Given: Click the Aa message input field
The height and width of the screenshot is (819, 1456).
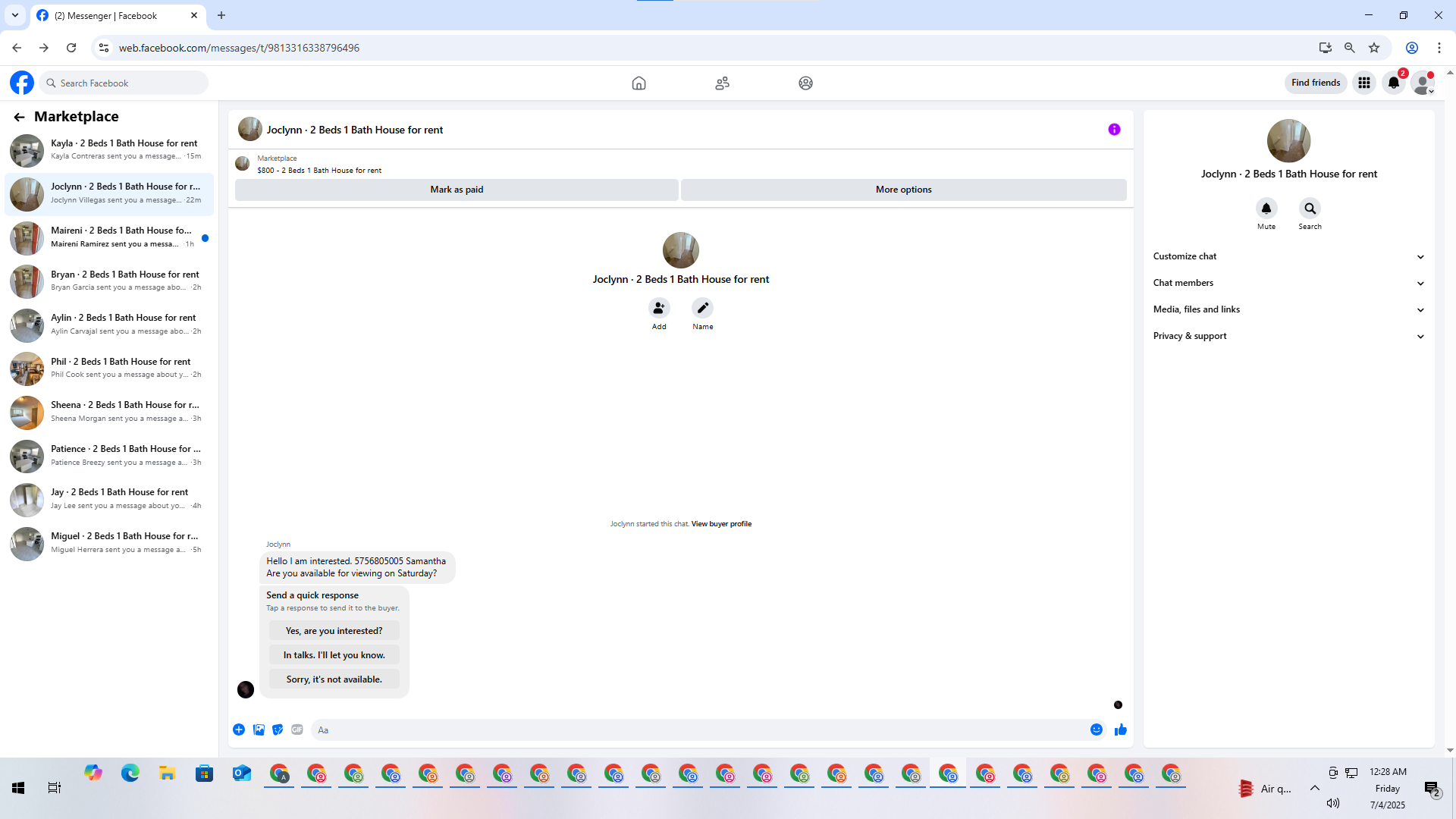Looking at the screenshot, I should click(x=698, y=730).
